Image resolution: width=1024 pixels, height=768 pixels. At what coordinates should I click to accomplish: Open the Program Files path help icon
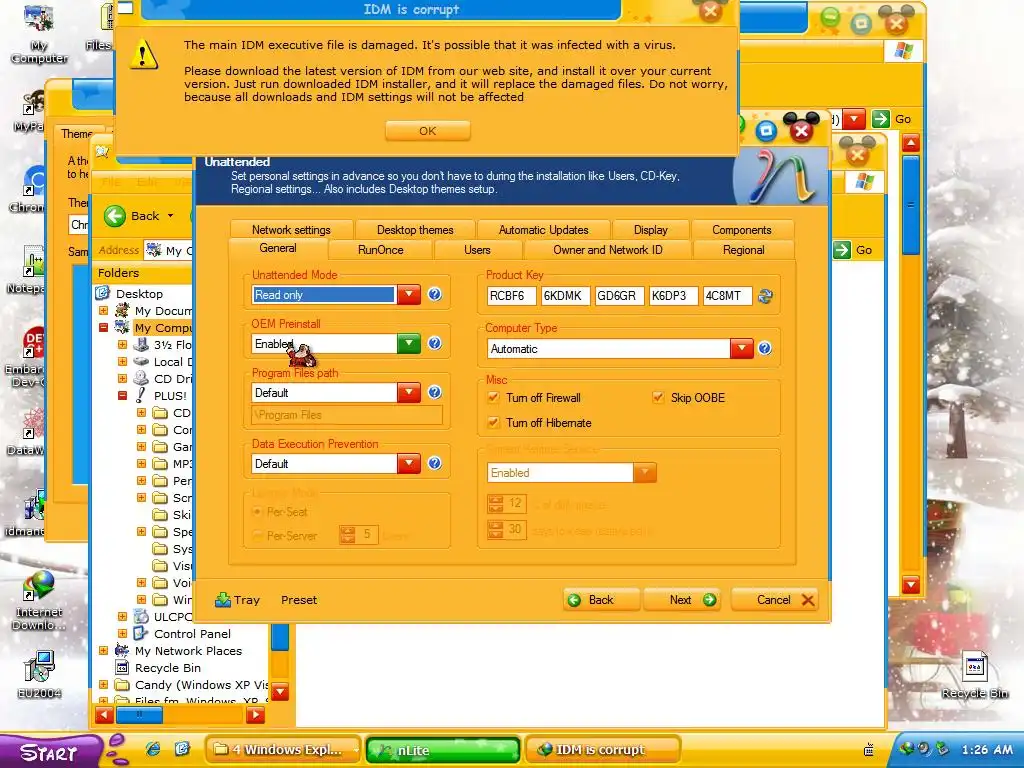tap(434, 392)
